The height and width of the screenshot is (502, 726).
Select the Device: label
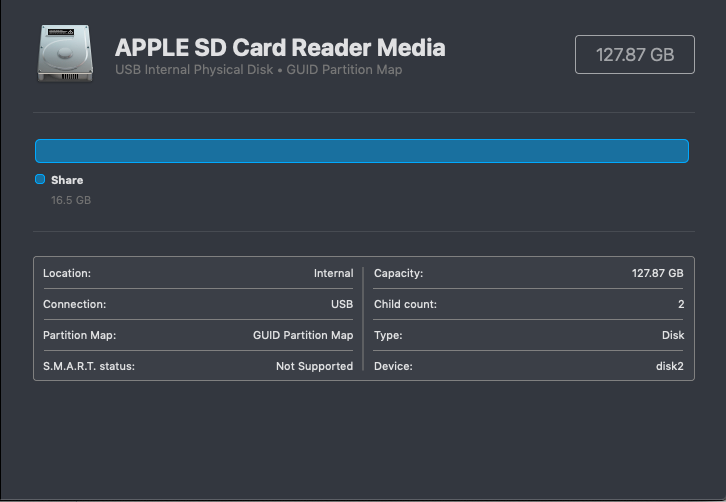pyautogui.click(x=393, y=366)
